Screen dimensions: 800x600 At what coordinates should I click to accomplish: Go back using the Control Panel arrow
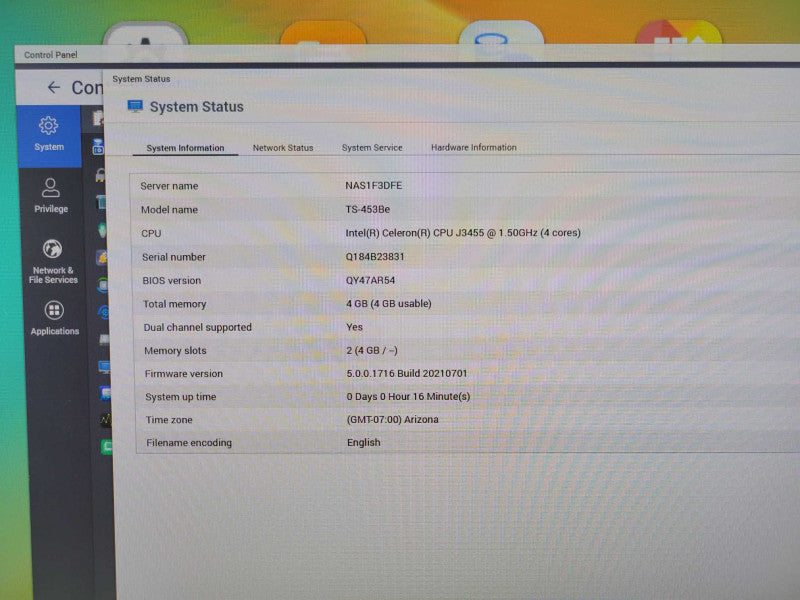tap(54, 87)
